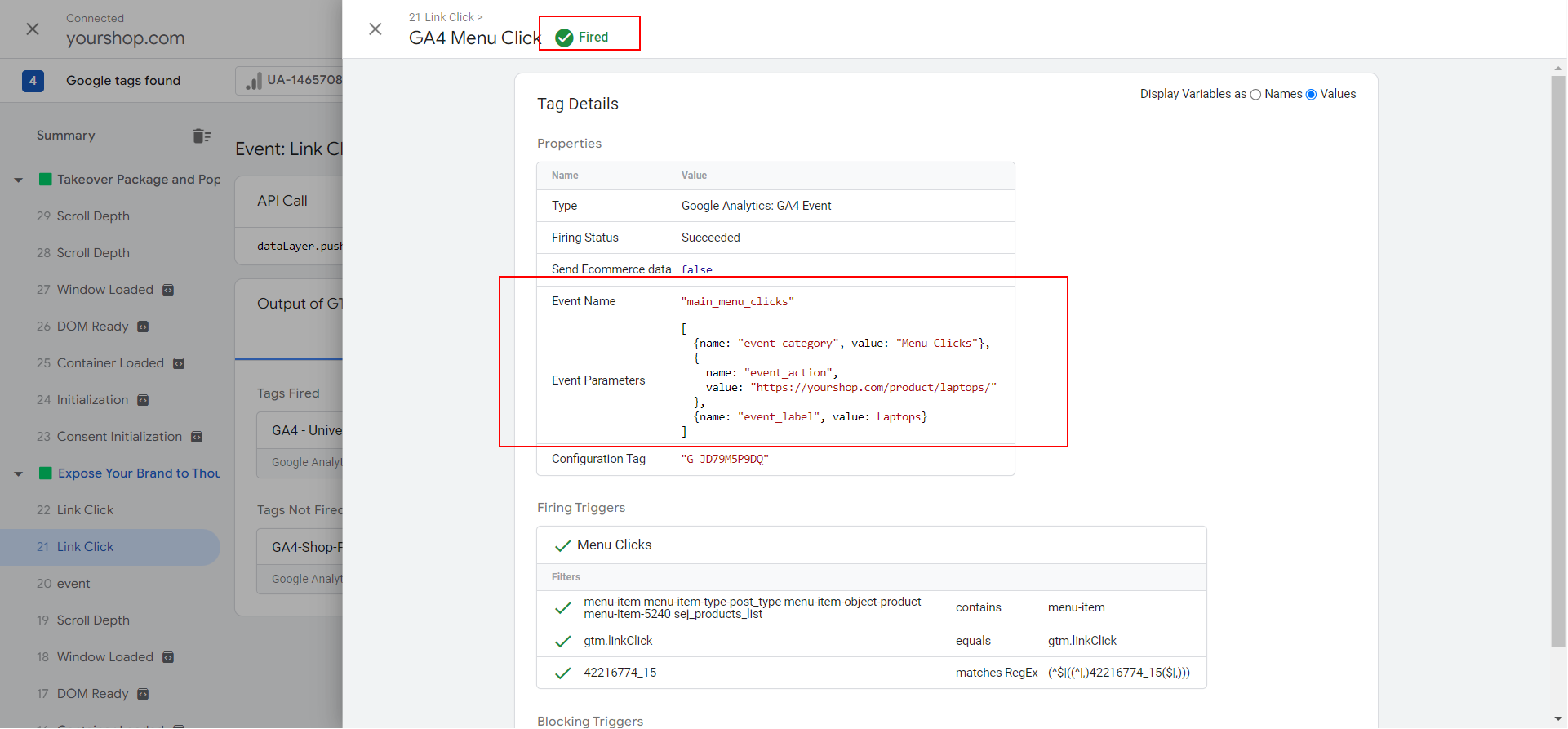Collapse the Takeover Package page group
1568x729 pixels.
(19, 180)
